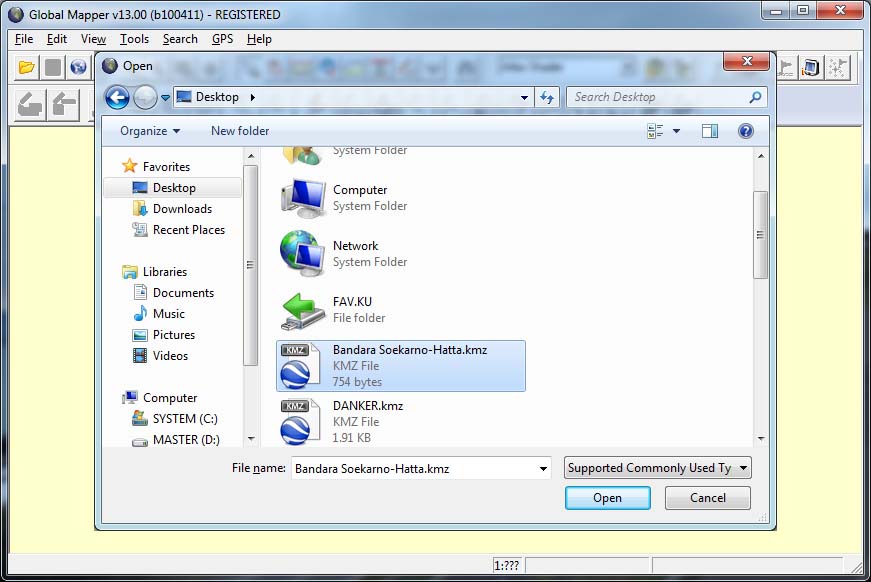Select Bandara Soekarno-Hatta.kmz file icon

[x=300, y=366]
